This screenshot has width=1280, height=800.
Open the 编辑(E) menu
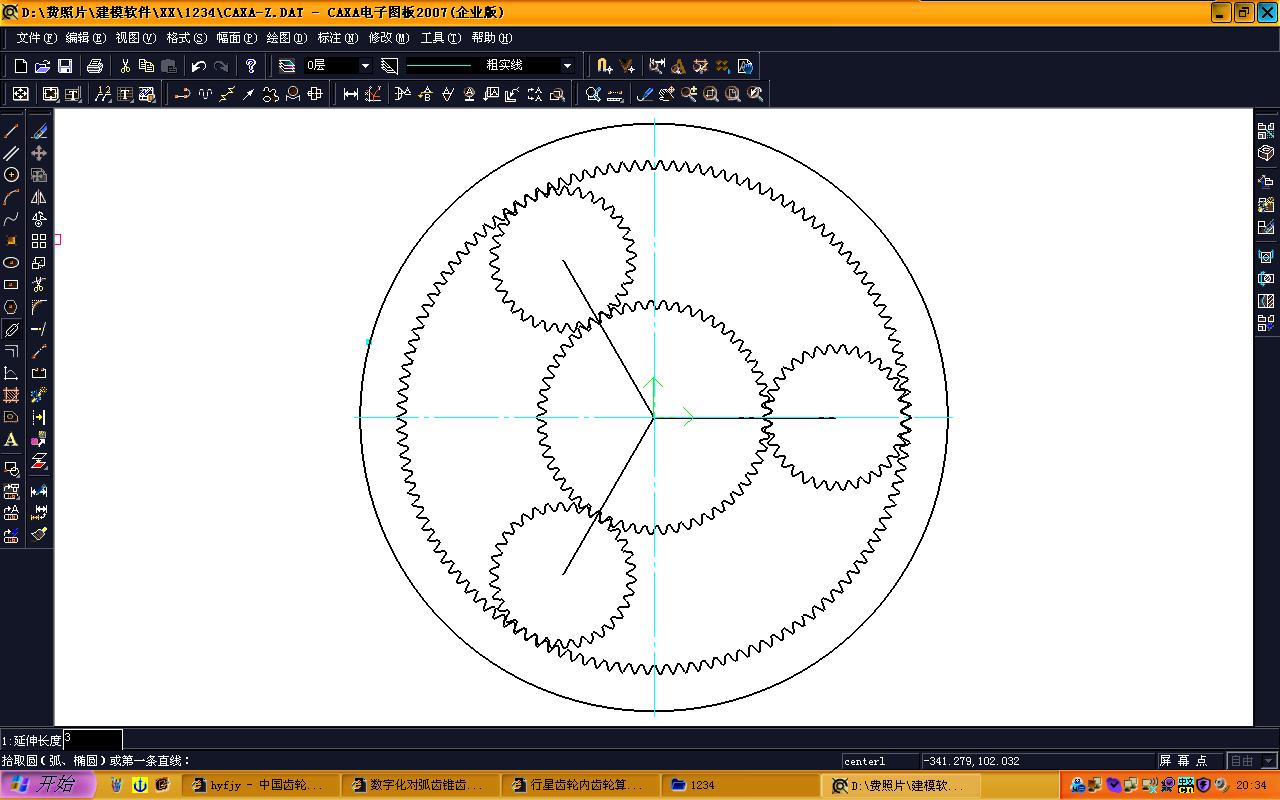(86, 38)
